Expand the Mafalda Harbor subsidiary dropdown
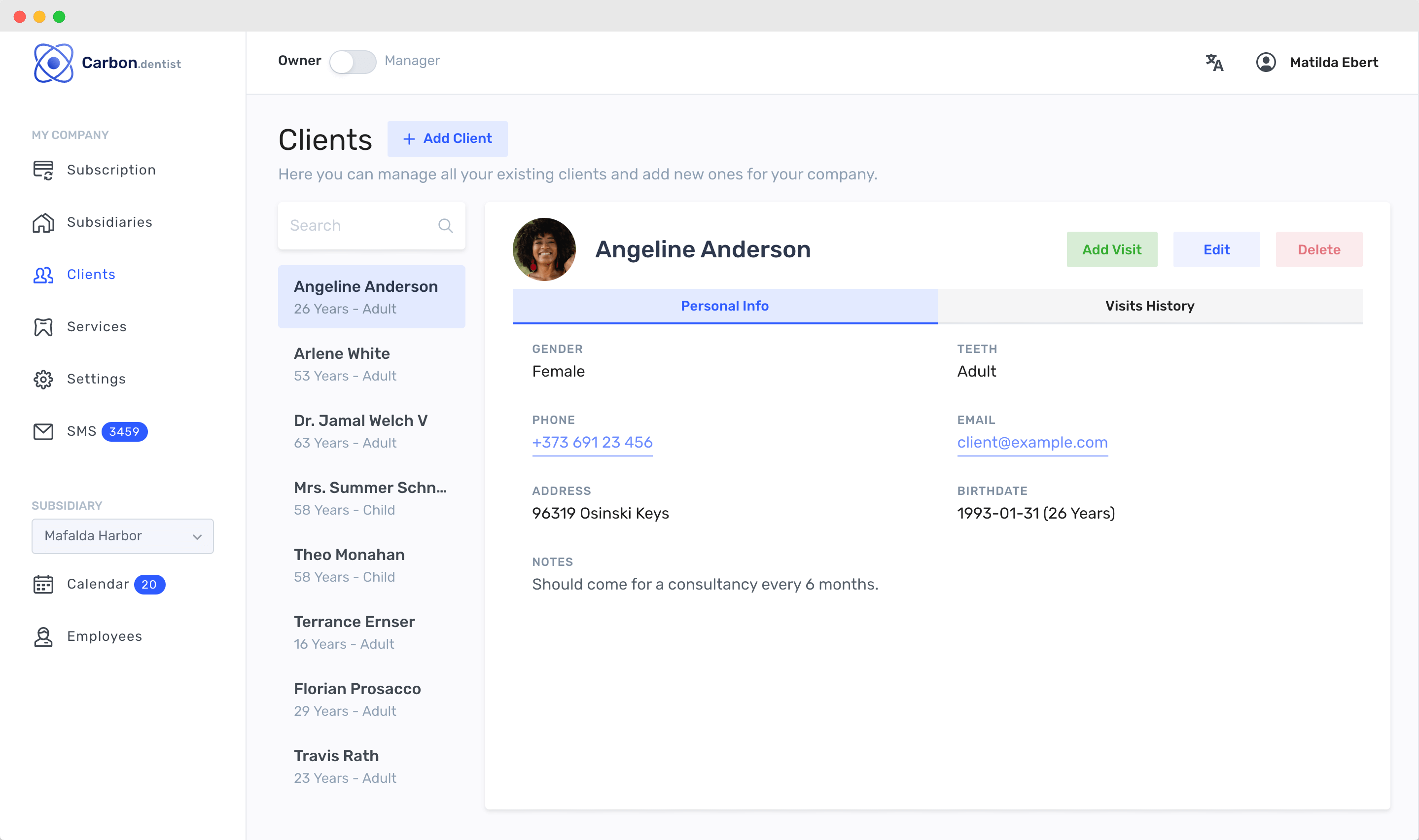Viewport: 1419px width, 840px height. point(122,536)
